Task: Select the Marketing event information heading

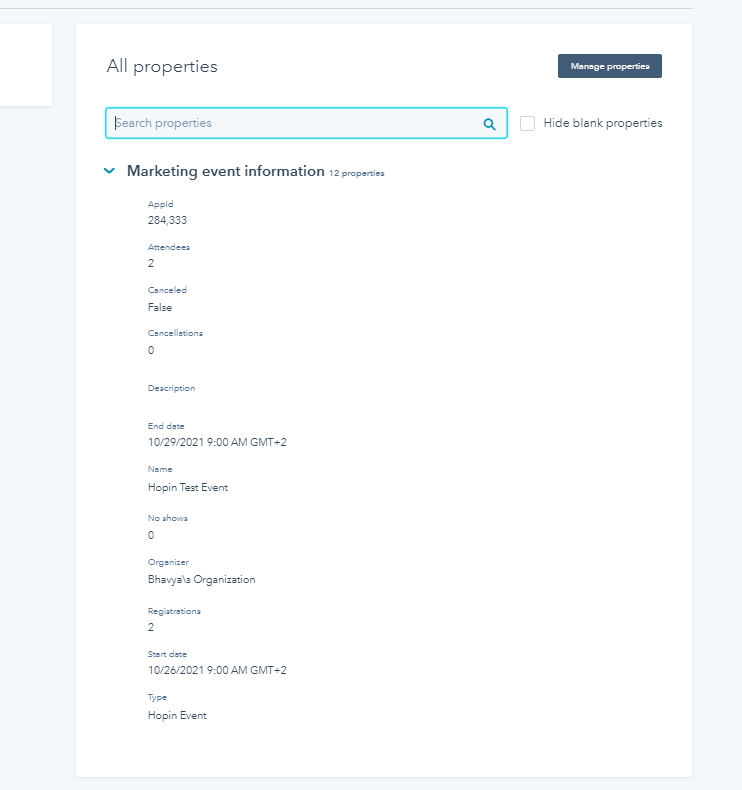Action: click(226, 171)
